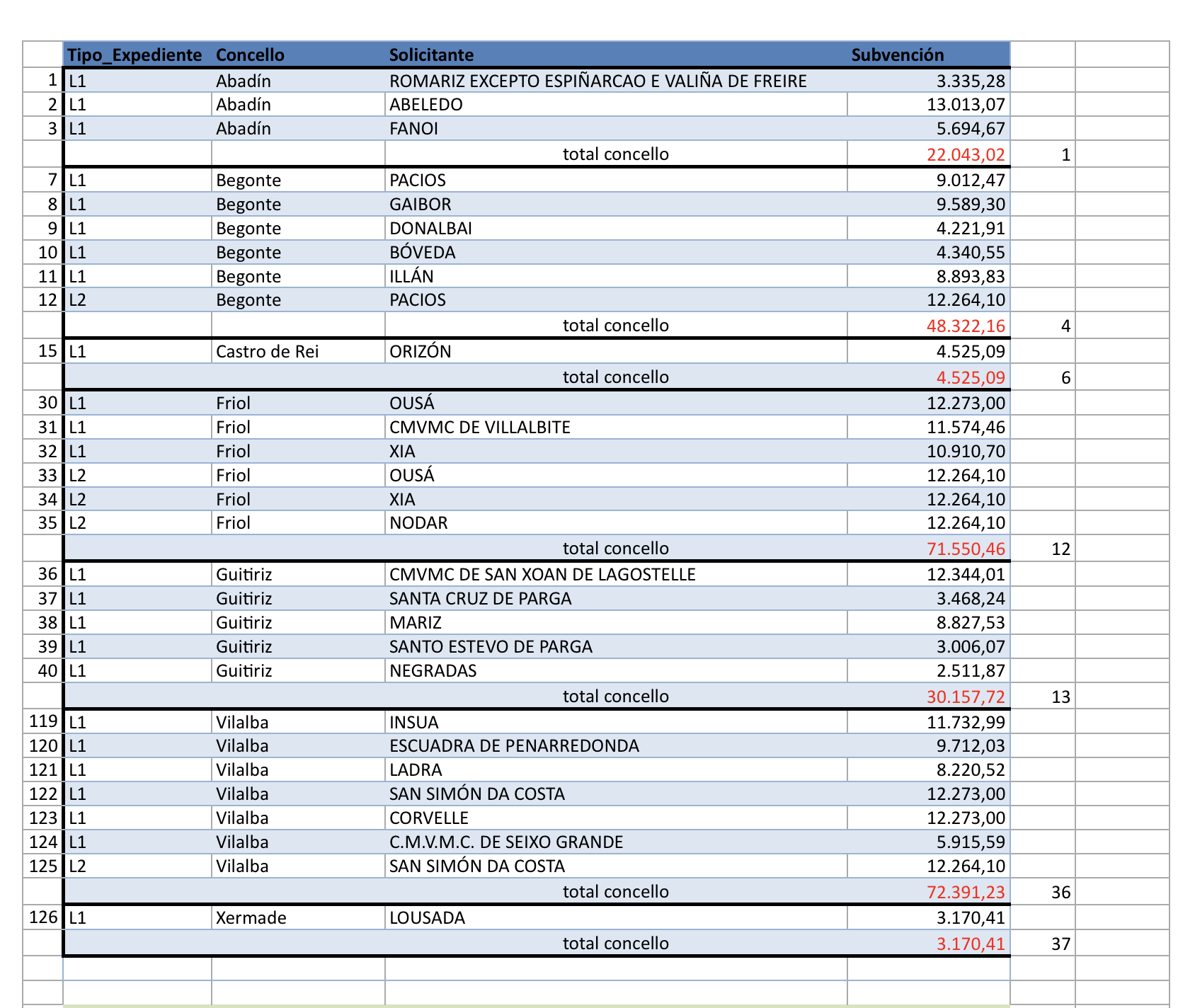Select the ROMARIZ EXCEPTO ESPIÑARCAO E VALIÑA DE FREIRE cell
This screenshot has height=1008, width=1178.
616,81
